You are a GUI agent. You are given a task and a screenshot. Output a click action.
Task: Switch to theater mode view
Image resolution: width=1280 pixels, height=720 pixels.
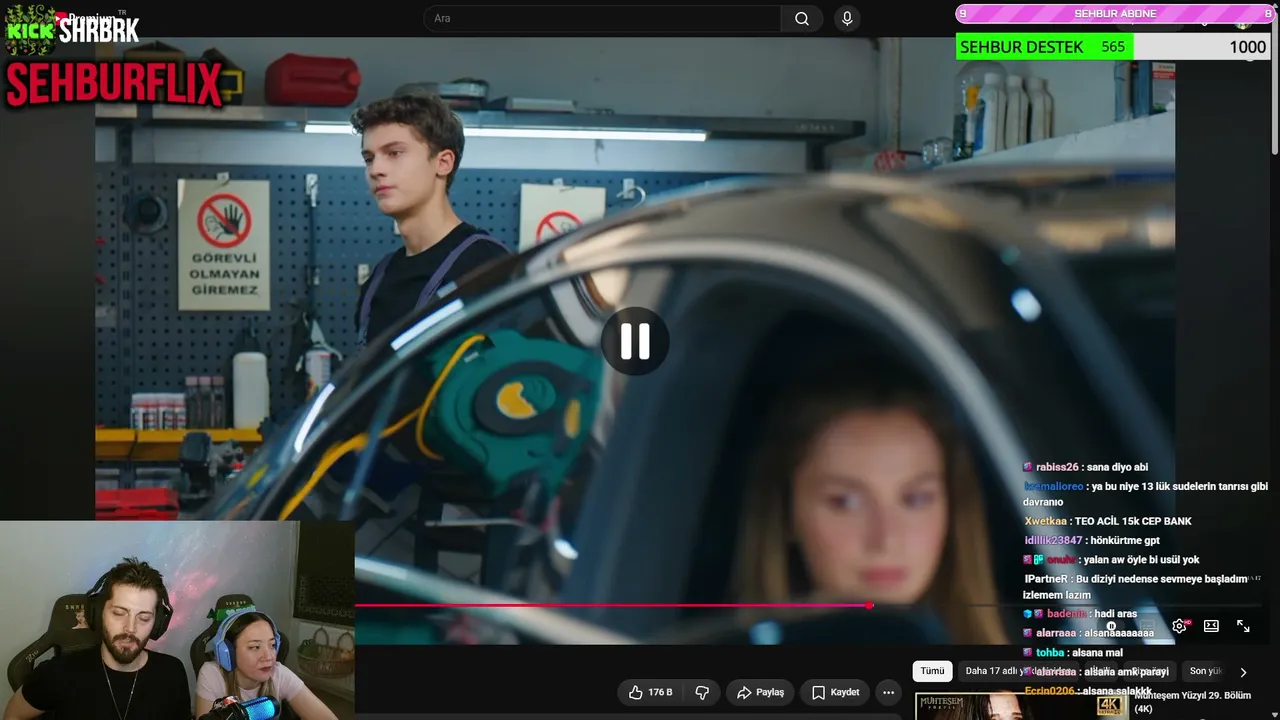1211,626
